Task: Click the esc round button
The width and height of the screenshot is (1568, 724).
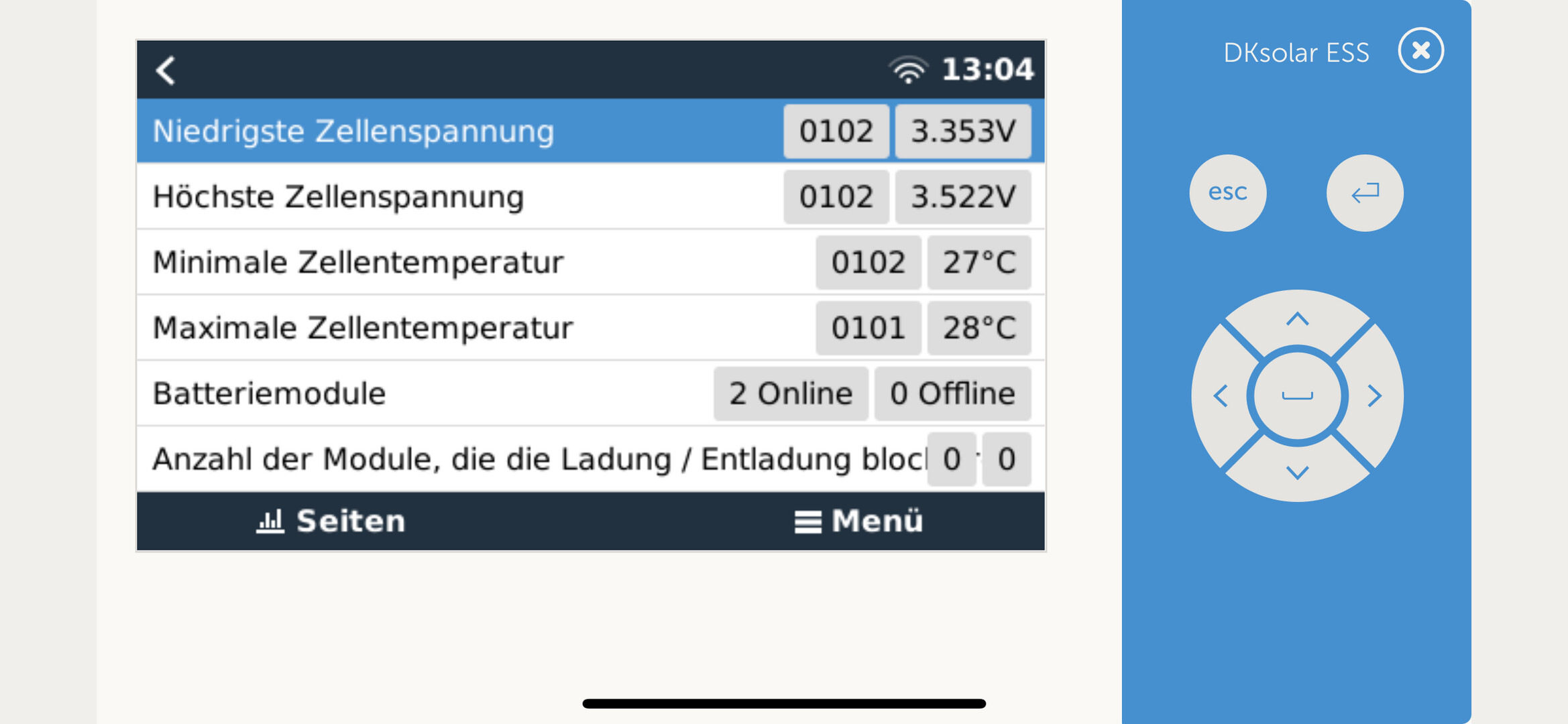Action: [1228, 193]
